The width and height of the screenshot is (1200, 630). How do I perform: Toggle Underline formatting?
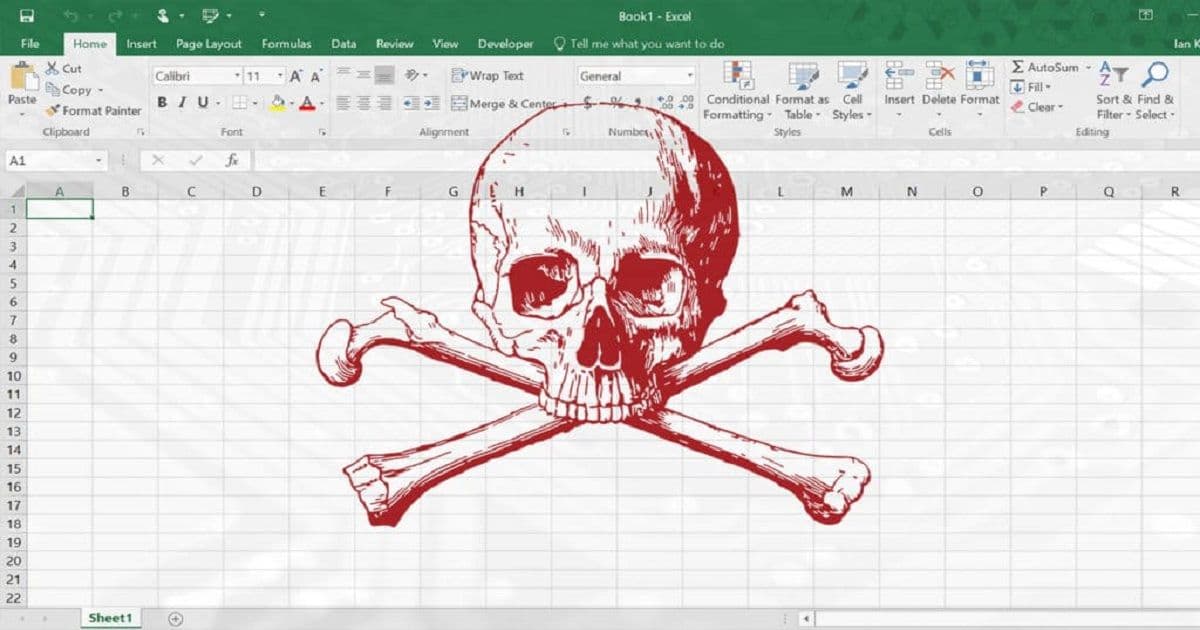[x=203, y=103]
